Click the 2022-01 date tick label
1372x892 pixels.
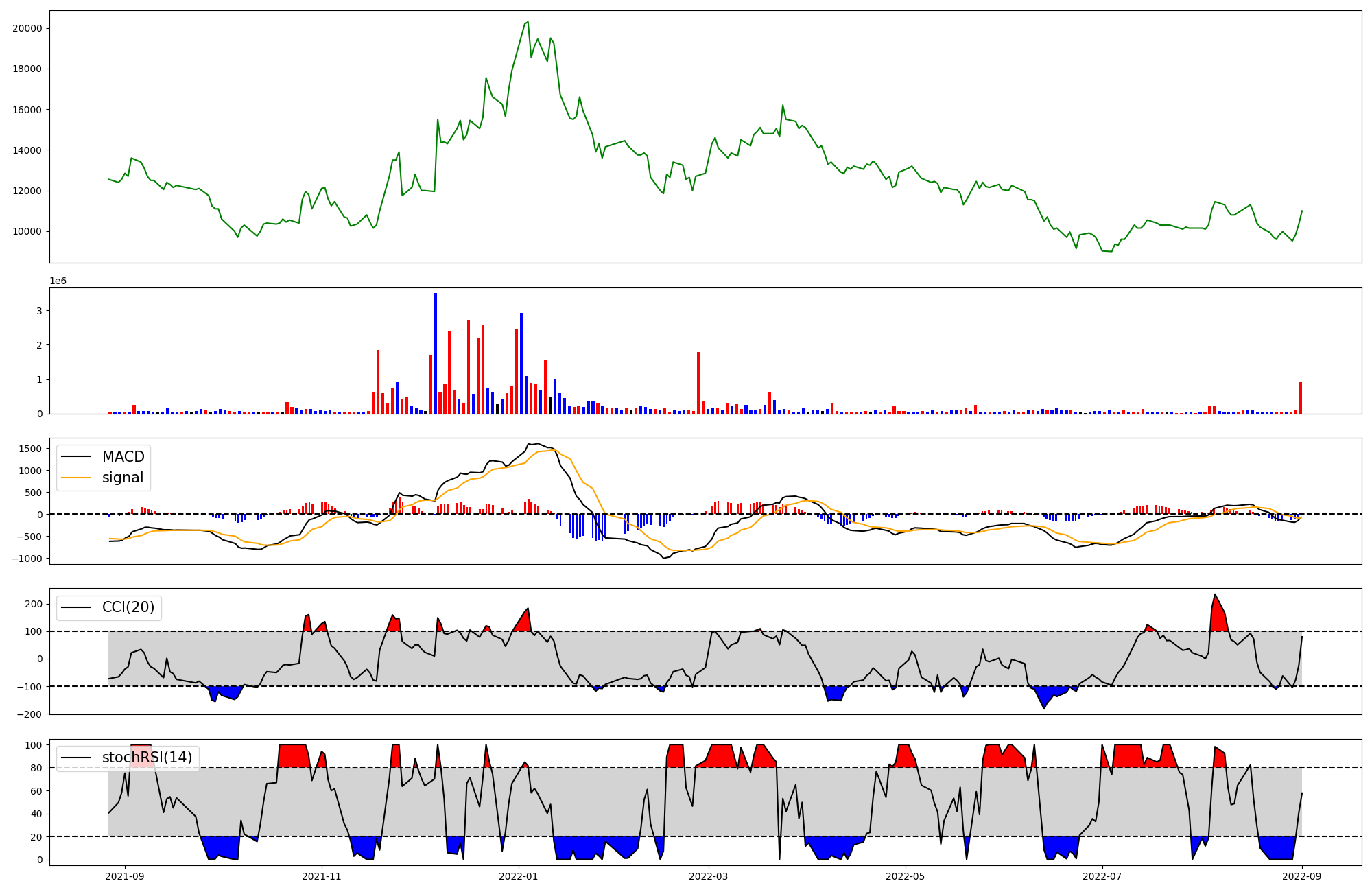[519, 876]
